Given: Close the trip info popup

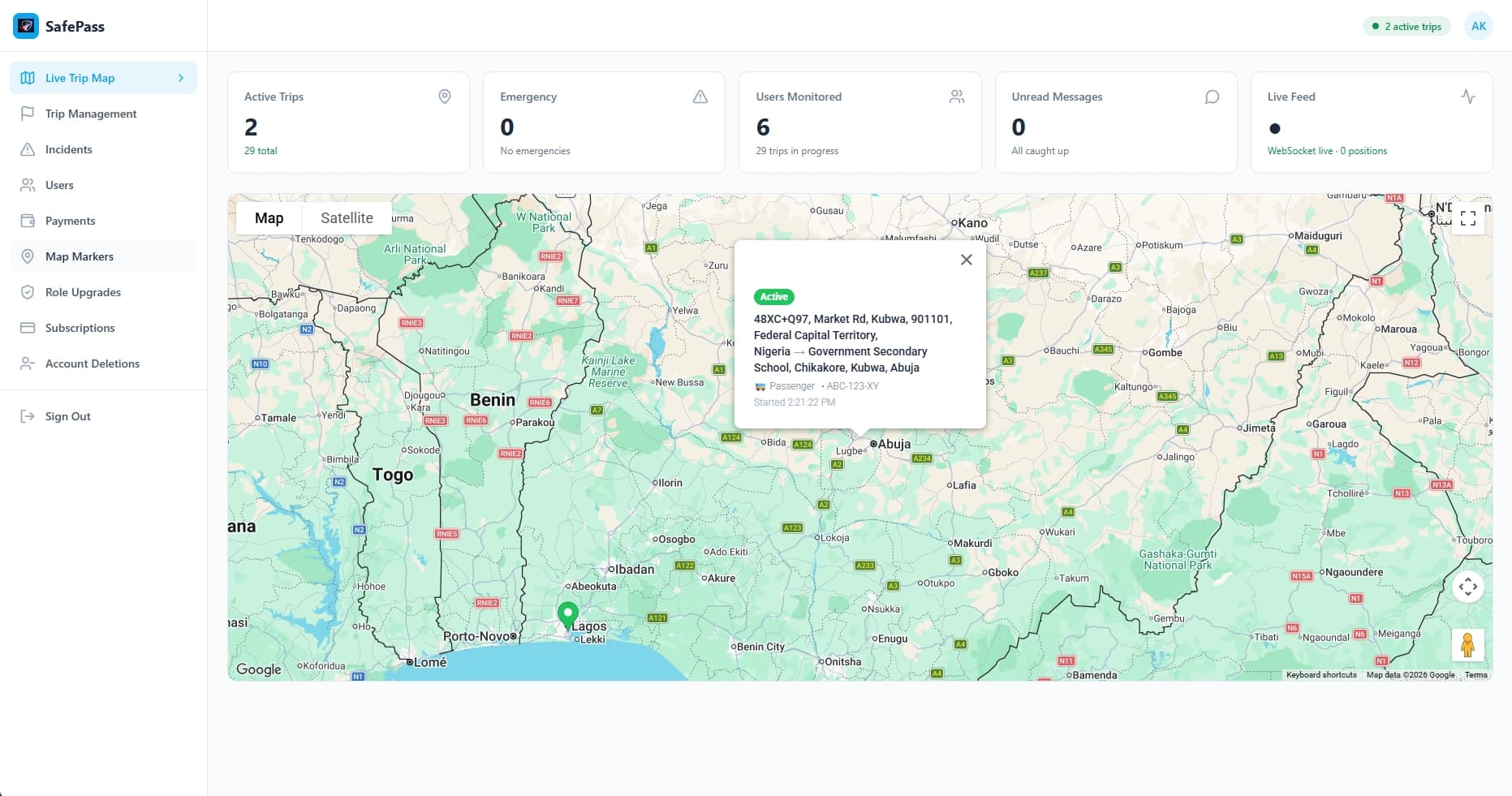Looking at the screenshot, I should [x=966, y=260].
